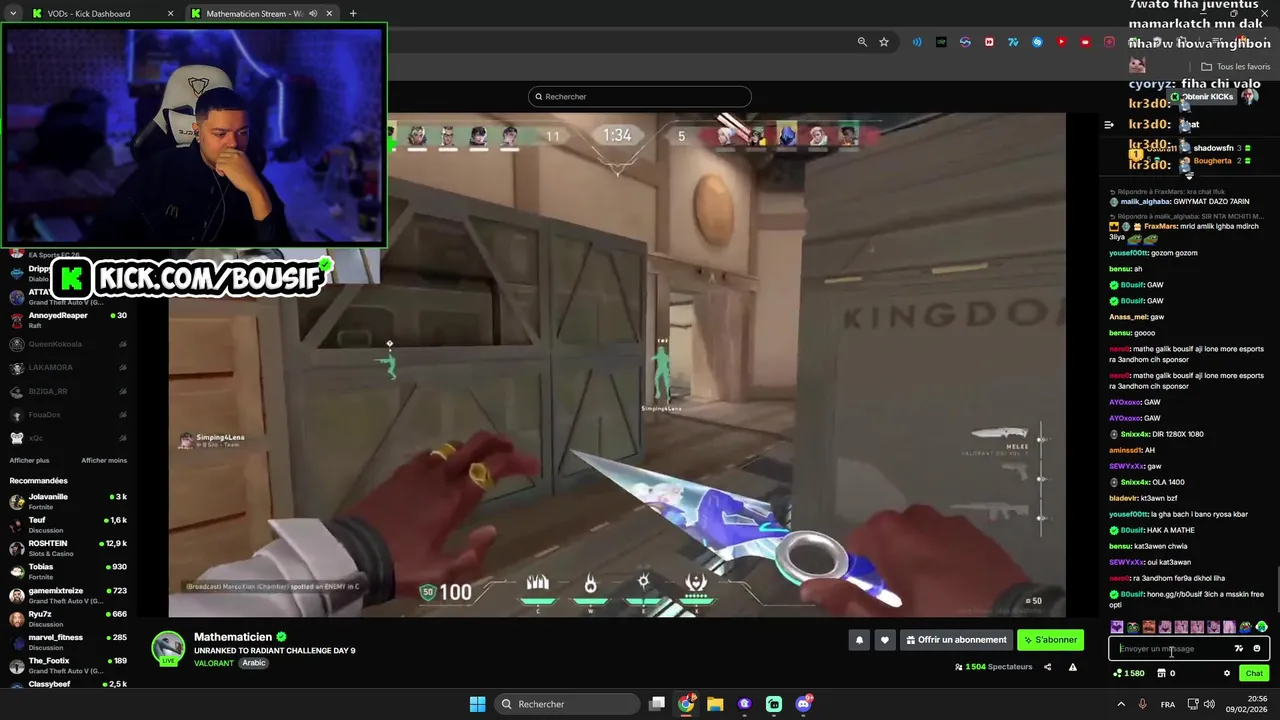Show hidden system tray icons chevron
The width and height of the screenshot is (1280, 720).
[1122, 704]
